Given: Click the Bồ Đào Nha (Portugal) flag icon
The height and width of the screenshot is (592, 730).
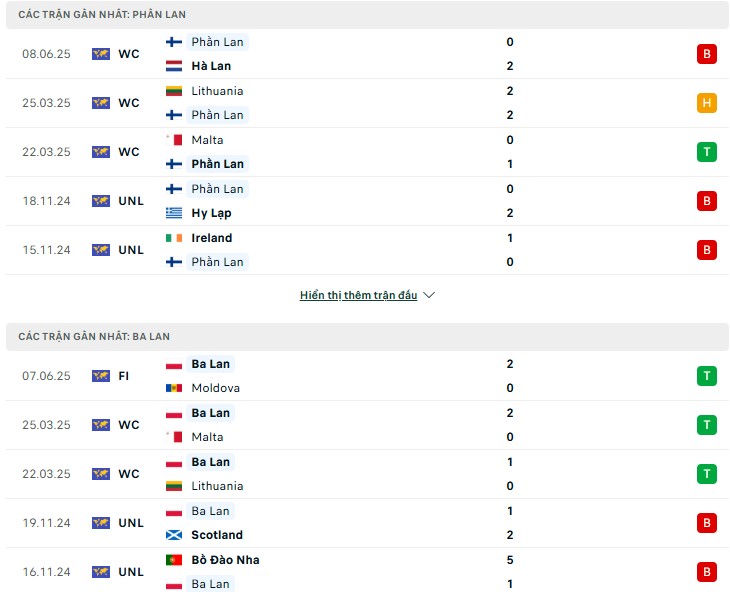Looking at the screenshot, I should [174, 560].
